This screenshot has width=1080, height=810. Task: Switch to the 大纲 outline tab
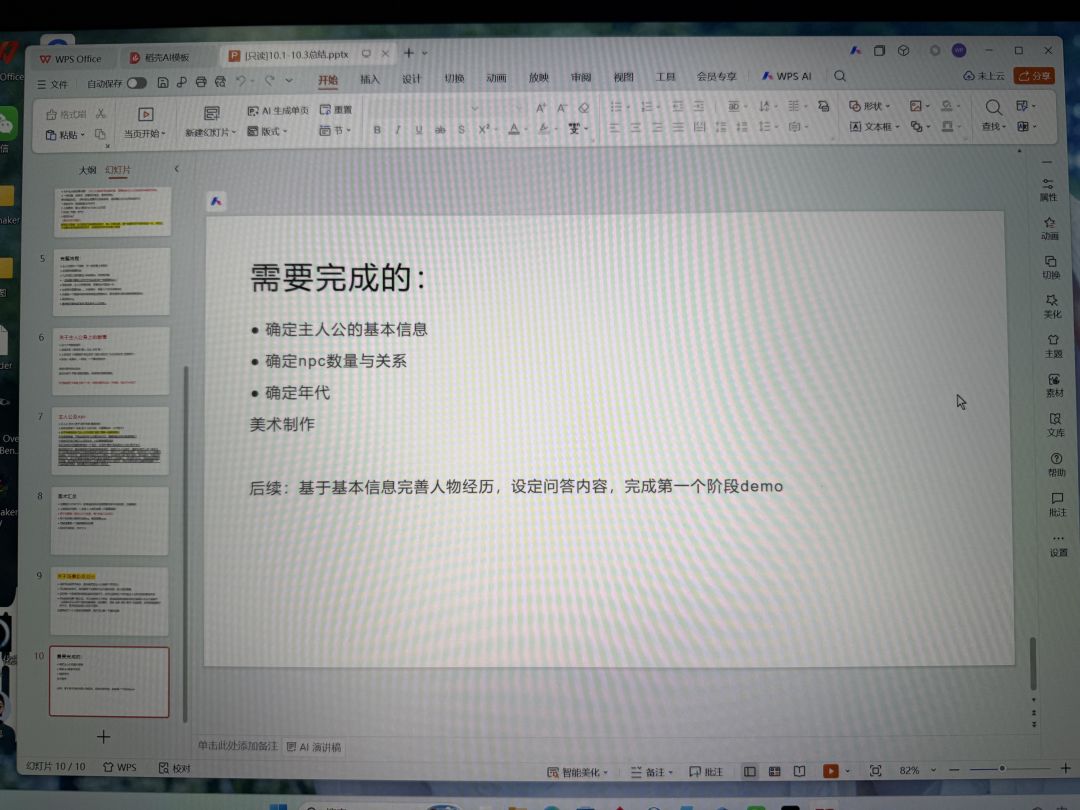point(87,170)
